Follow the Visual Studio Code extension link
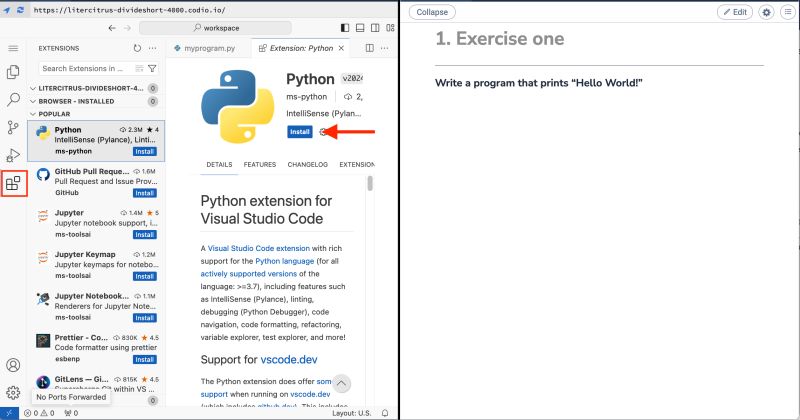Viewport: 800px width, 420px height. pyautogui.click(x=259, y=248)
